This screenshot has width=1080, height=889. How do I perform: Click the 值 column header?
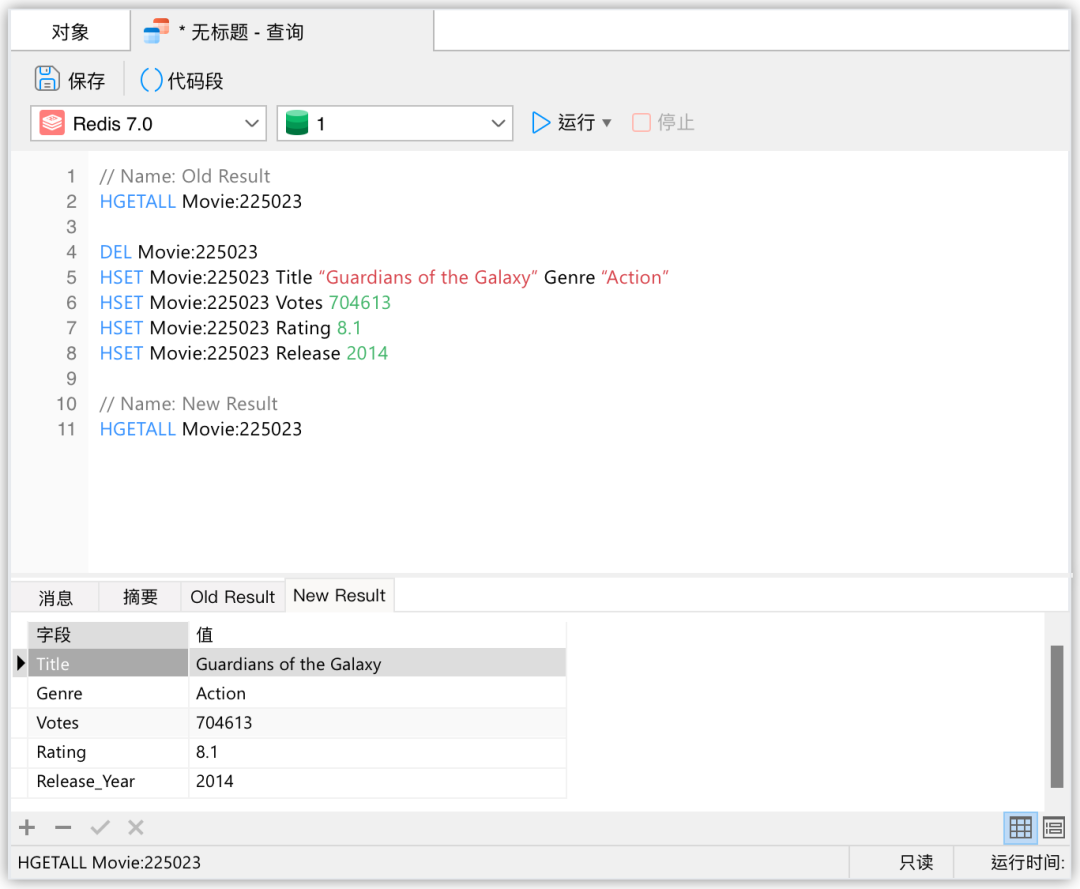coord(377,634)
